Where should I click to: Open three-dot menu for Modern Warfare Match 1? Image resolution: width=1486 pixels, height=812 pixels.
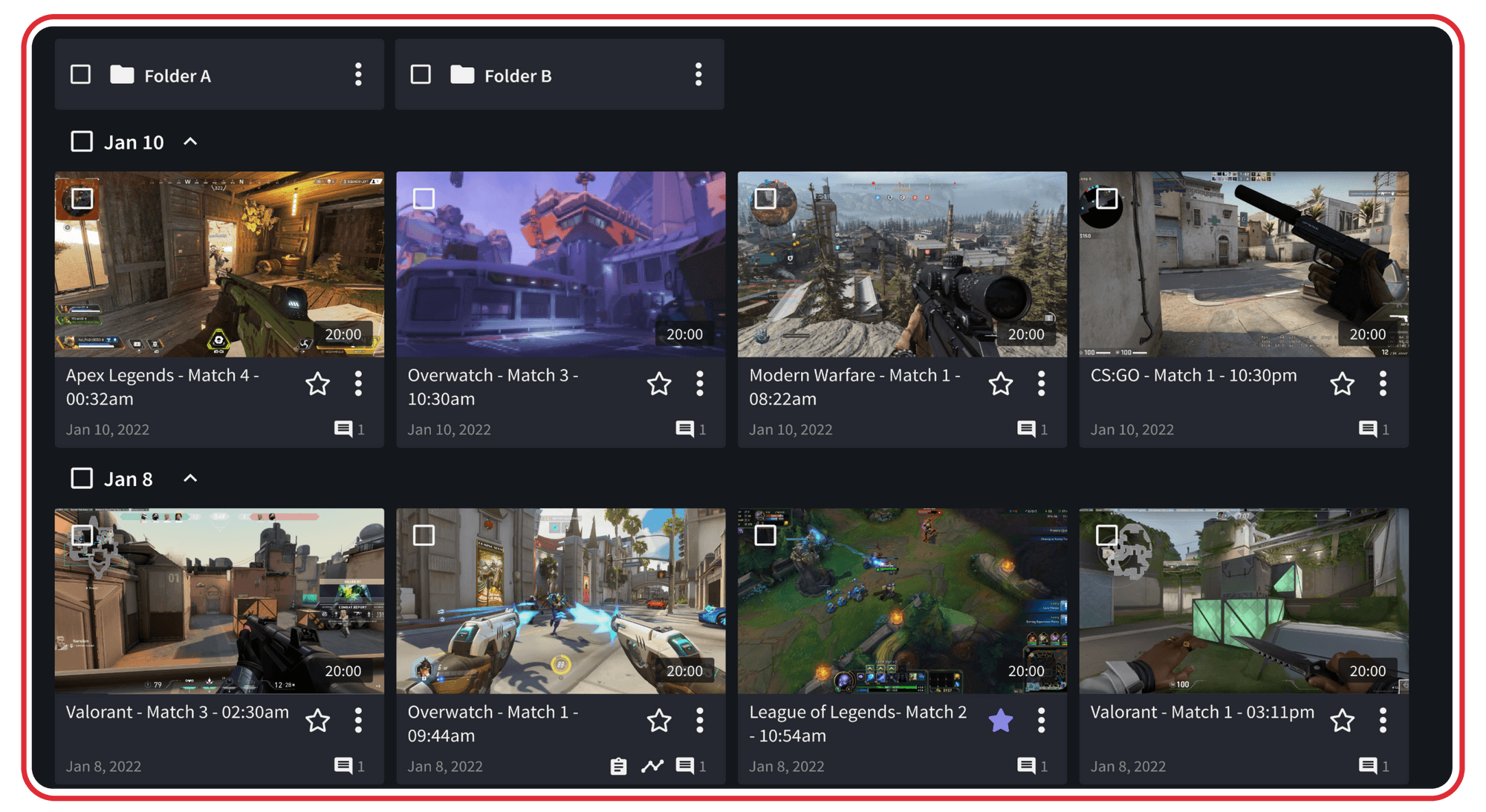tap(1041, 383)
